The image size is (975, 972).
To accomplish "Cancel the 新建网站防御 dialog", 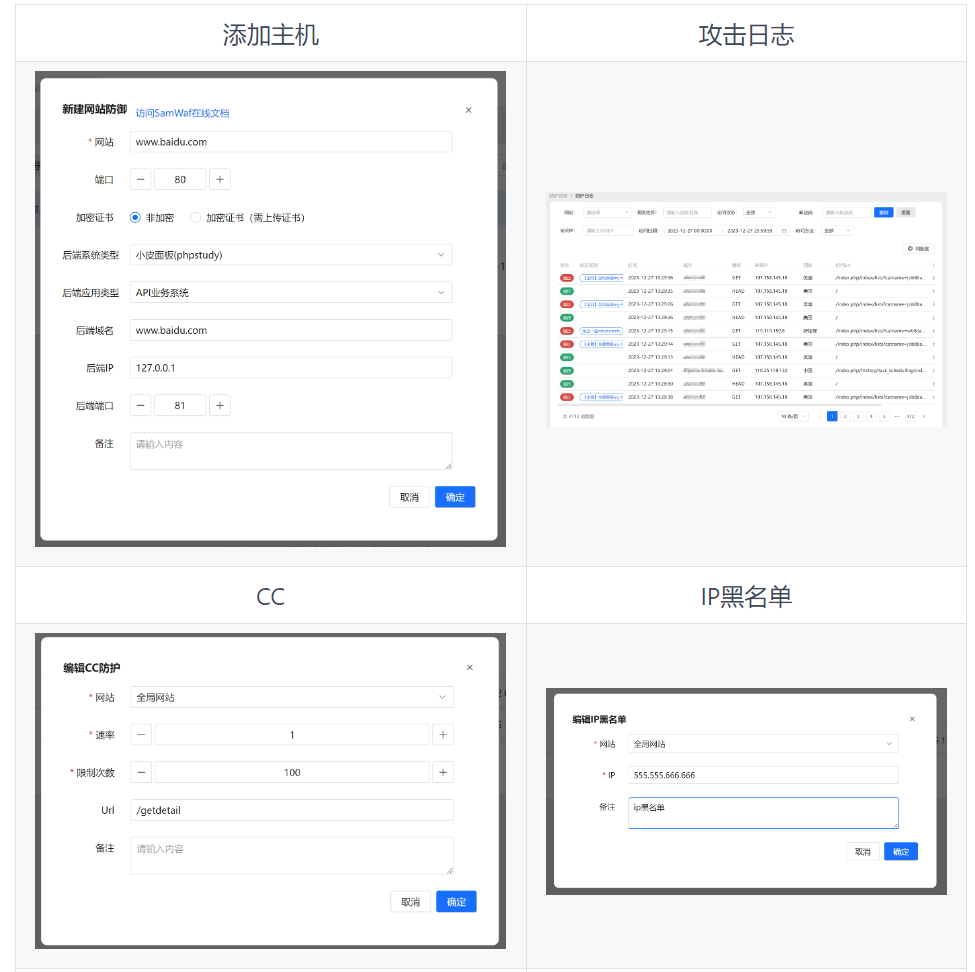I will click(409, 497).
